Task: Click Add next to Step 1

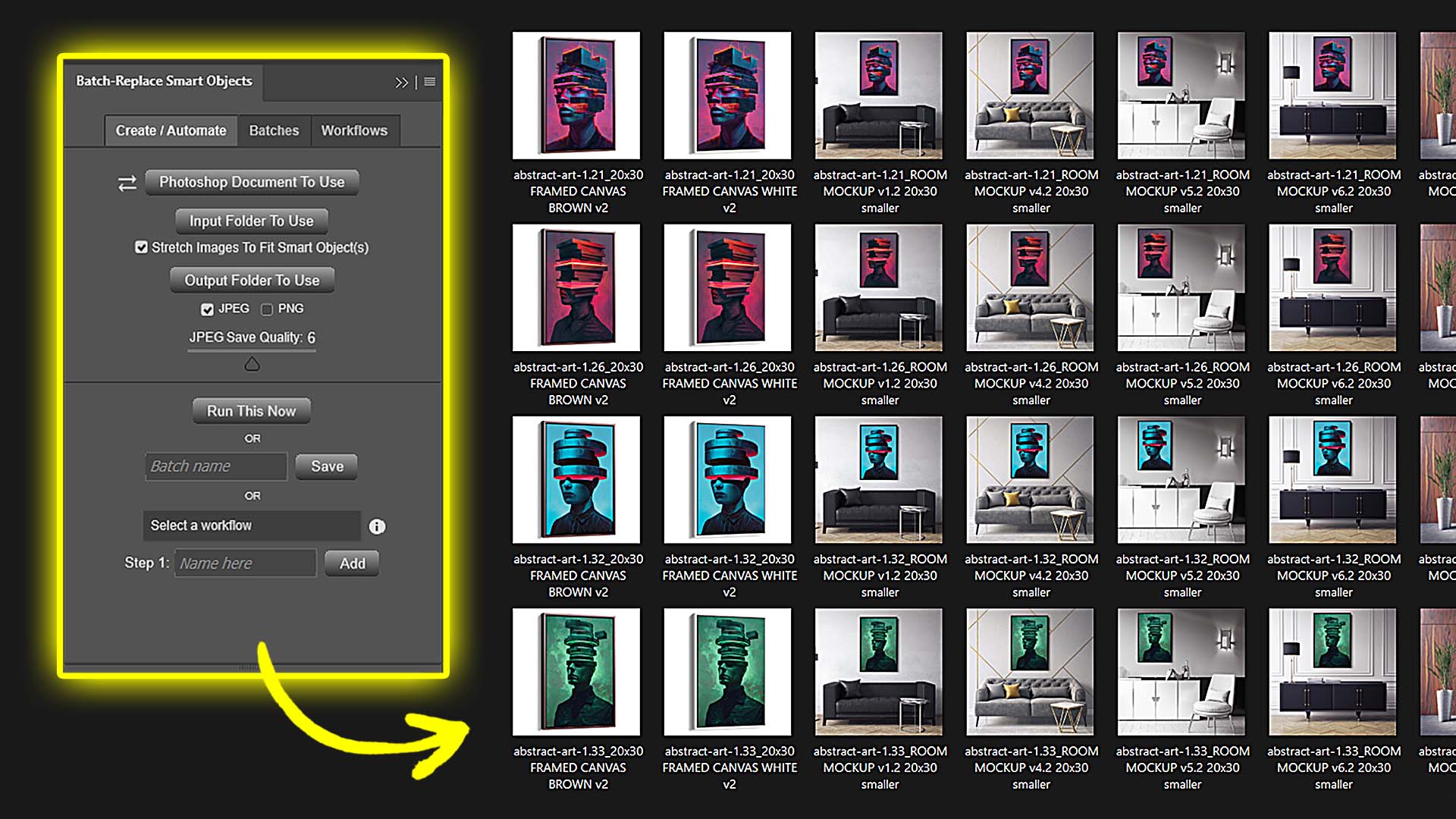Action: 351,563
